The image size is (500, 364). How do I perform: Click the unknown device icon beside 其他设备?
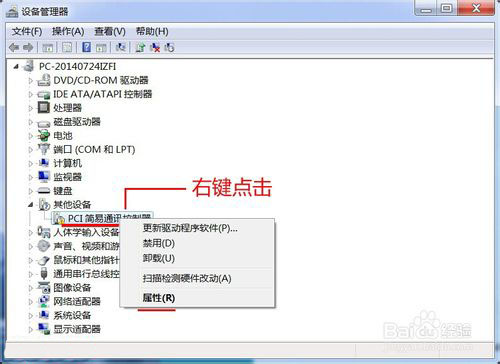pos(44,204)
